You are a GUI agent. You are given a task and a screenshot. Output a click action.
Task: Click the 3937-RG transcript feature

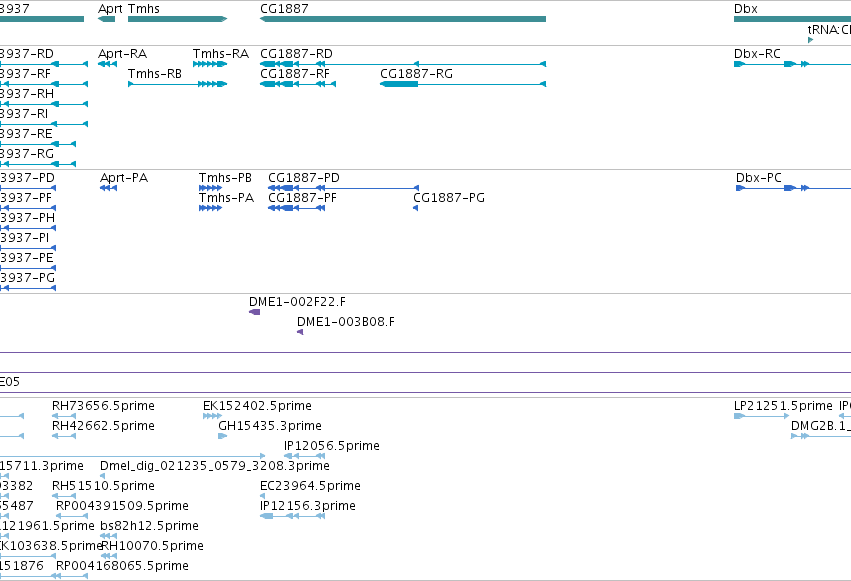point(38,164)
